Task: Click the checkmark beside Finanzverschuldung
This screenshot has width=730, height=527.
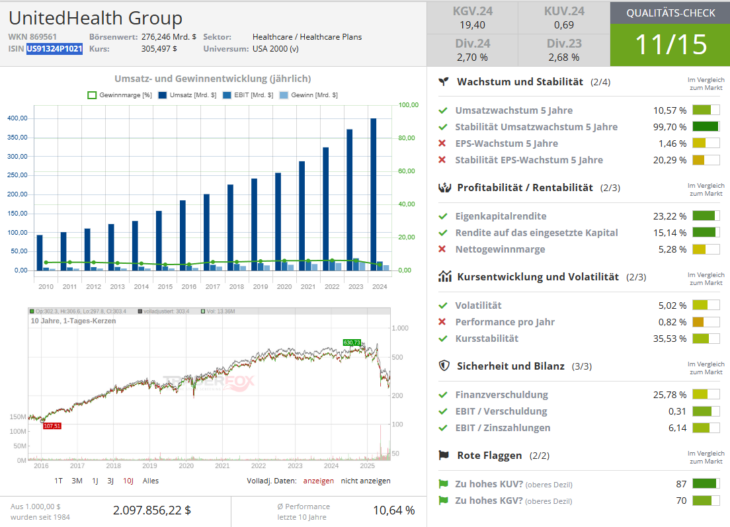Action: click(443, 395)
